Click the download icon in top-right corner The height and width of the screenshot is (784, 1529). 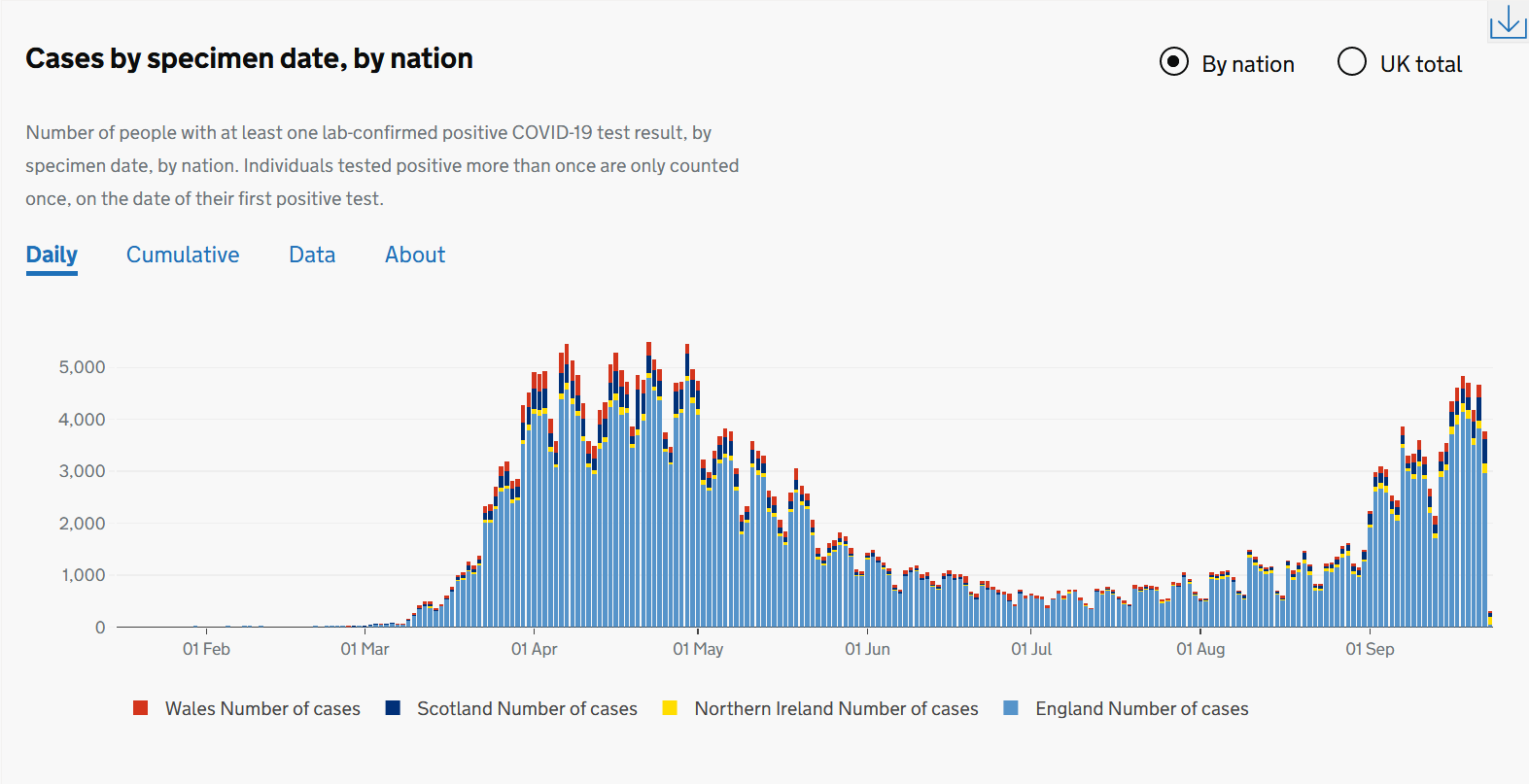tap(1508, 21)
